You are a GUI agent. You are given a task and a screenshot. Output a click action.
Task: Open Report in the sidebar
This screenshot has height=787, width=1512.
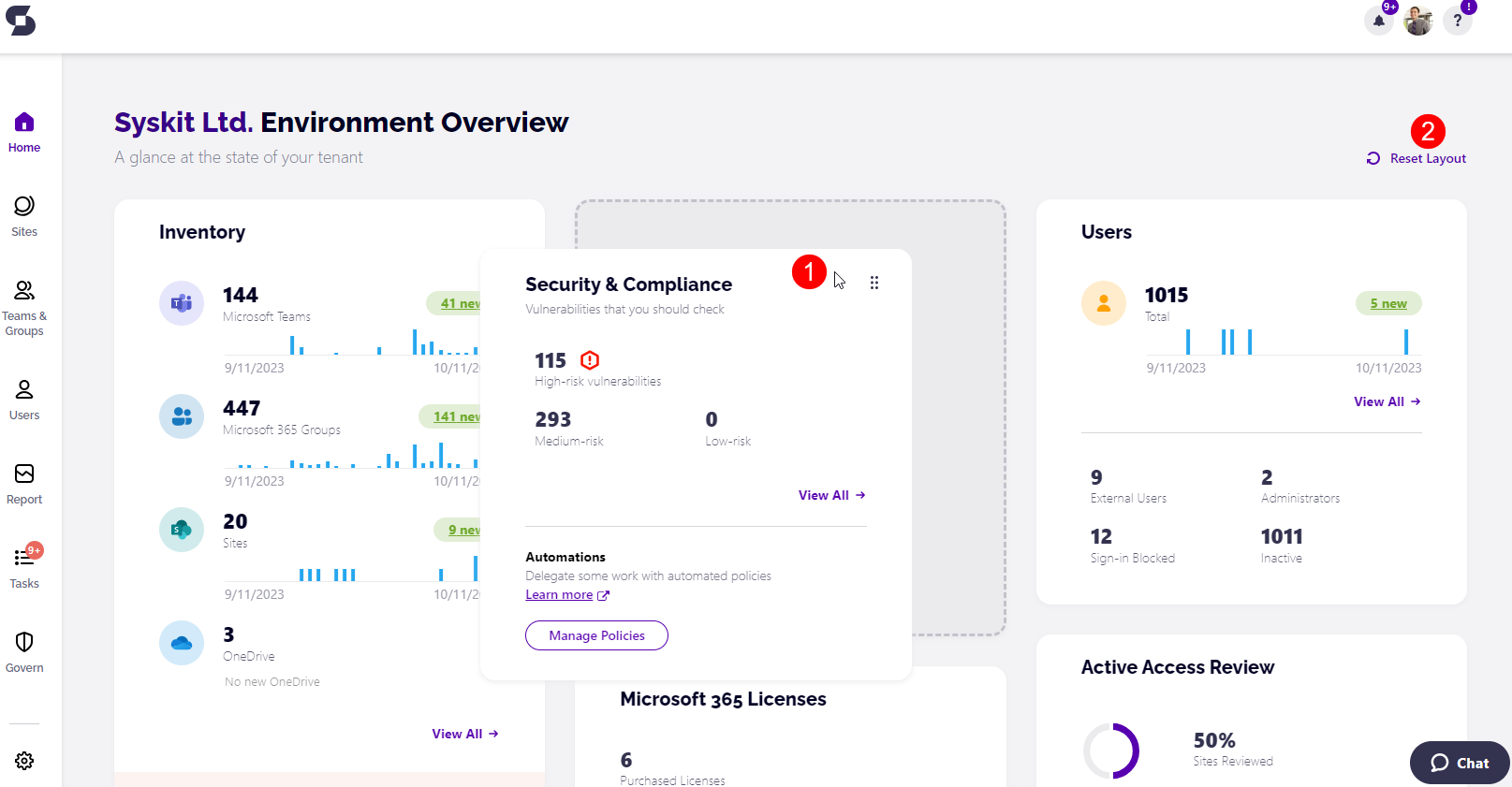(24, 485)
